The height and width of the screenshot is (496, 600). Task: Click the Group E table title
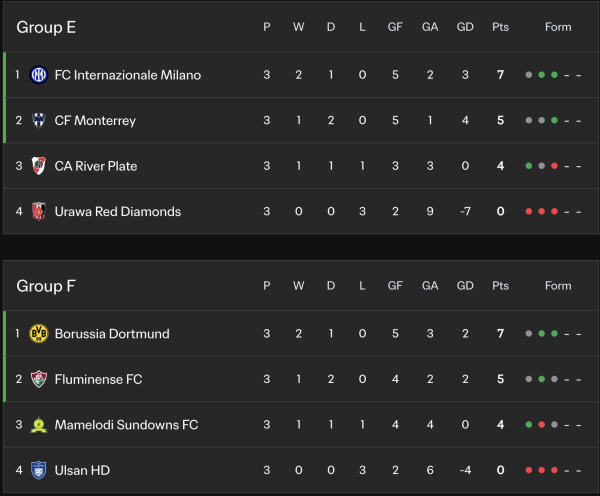click(46, 27)
